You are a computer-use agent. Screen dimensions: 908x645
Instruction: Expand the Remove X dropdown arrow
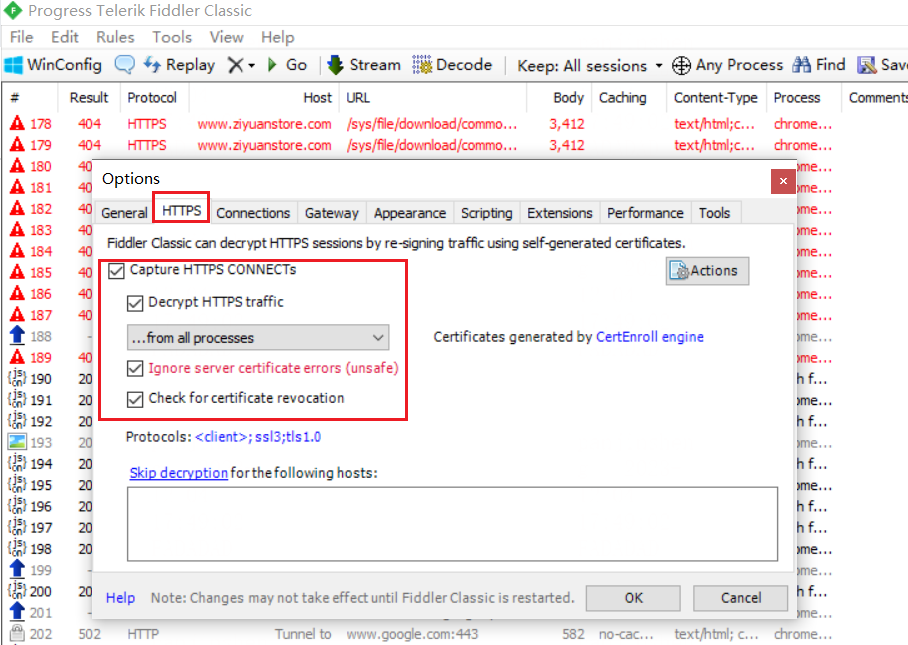tap(251, 65)
